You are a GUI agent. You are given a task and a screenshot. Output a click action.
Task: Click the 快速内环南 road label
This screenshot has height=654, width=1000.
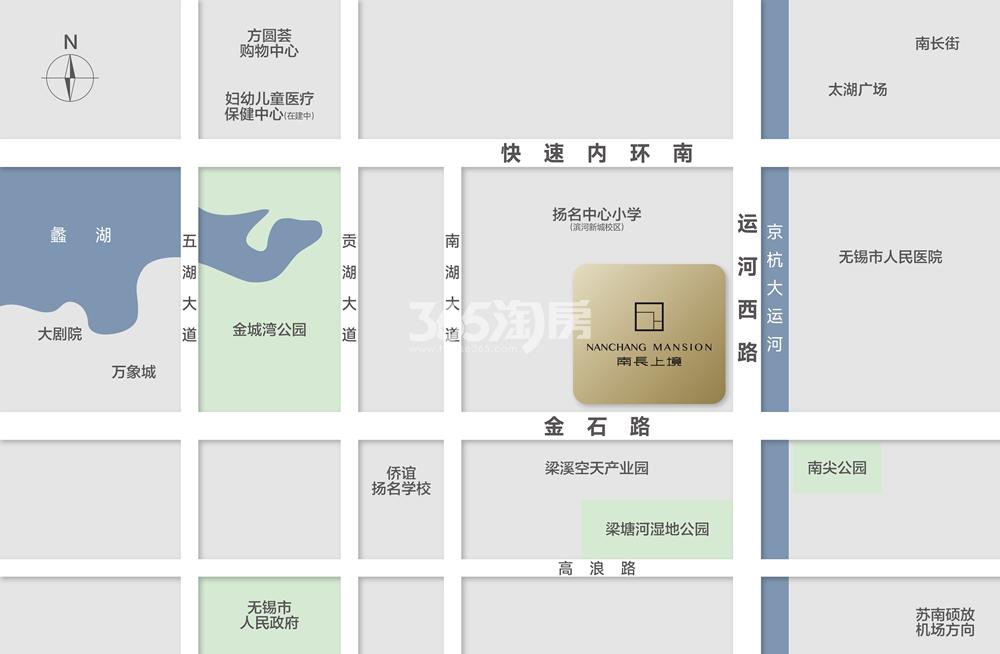pyautogui.click(x=597, y=154)
